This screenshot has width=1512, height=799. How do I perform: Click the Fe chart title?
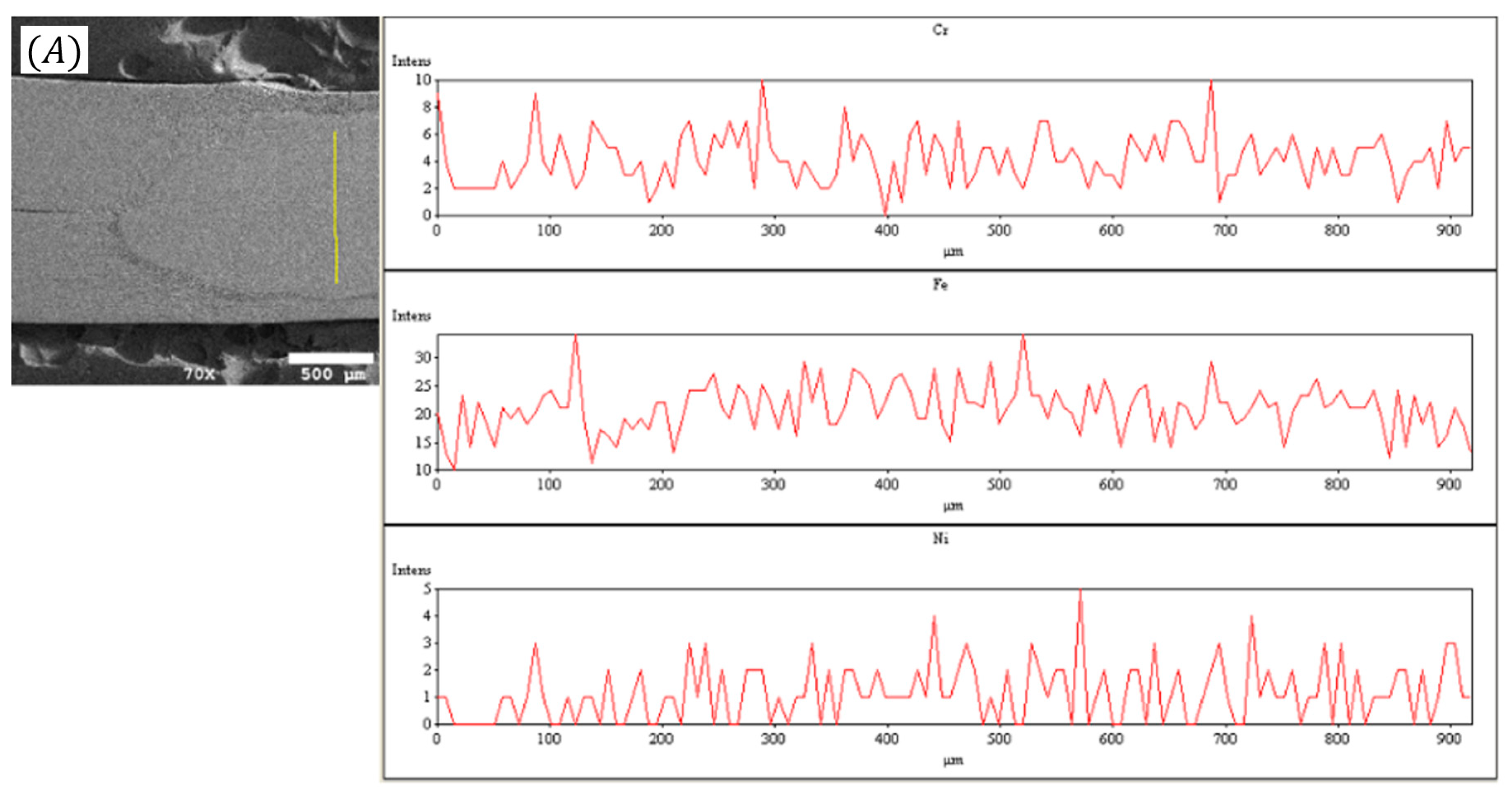(940, 285)
